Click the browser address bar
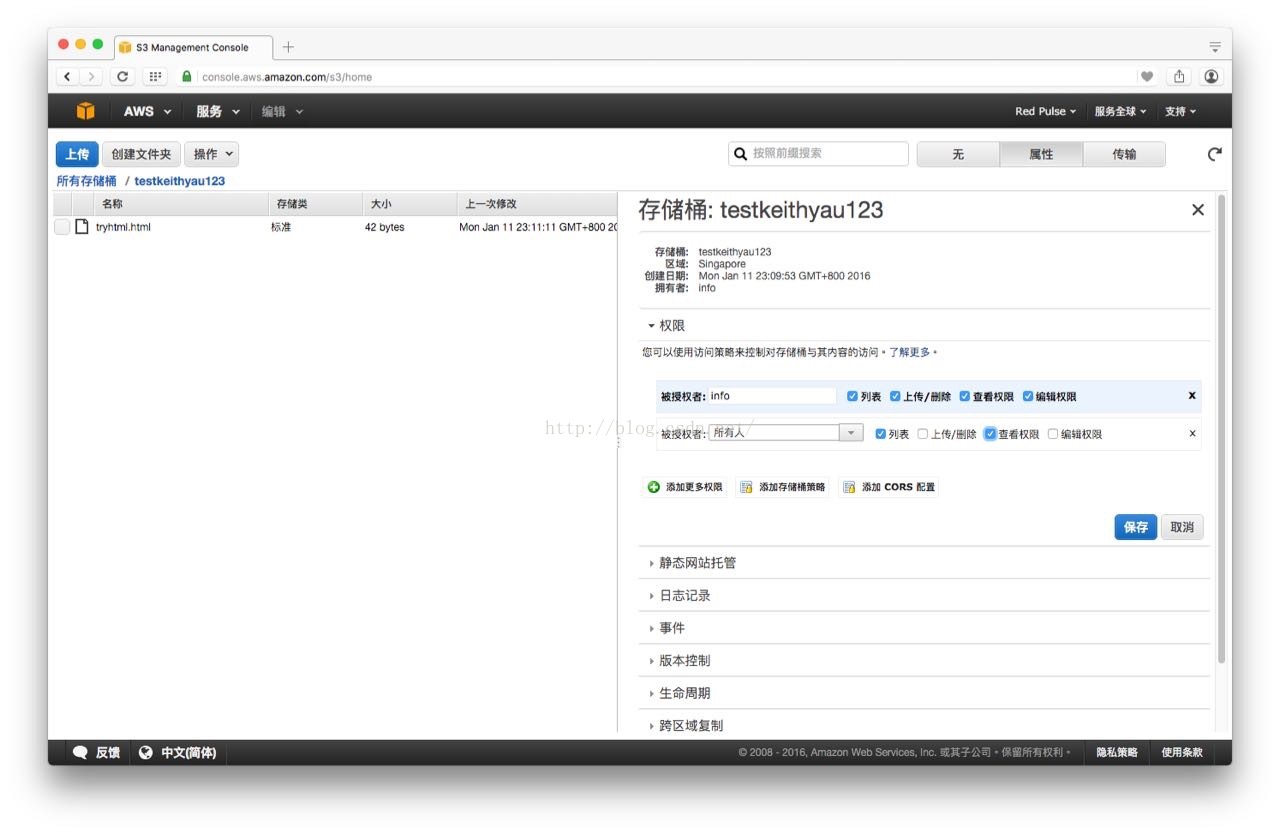Image resolution: width=1280 pixels, height=834 pixels. (653, 76)
